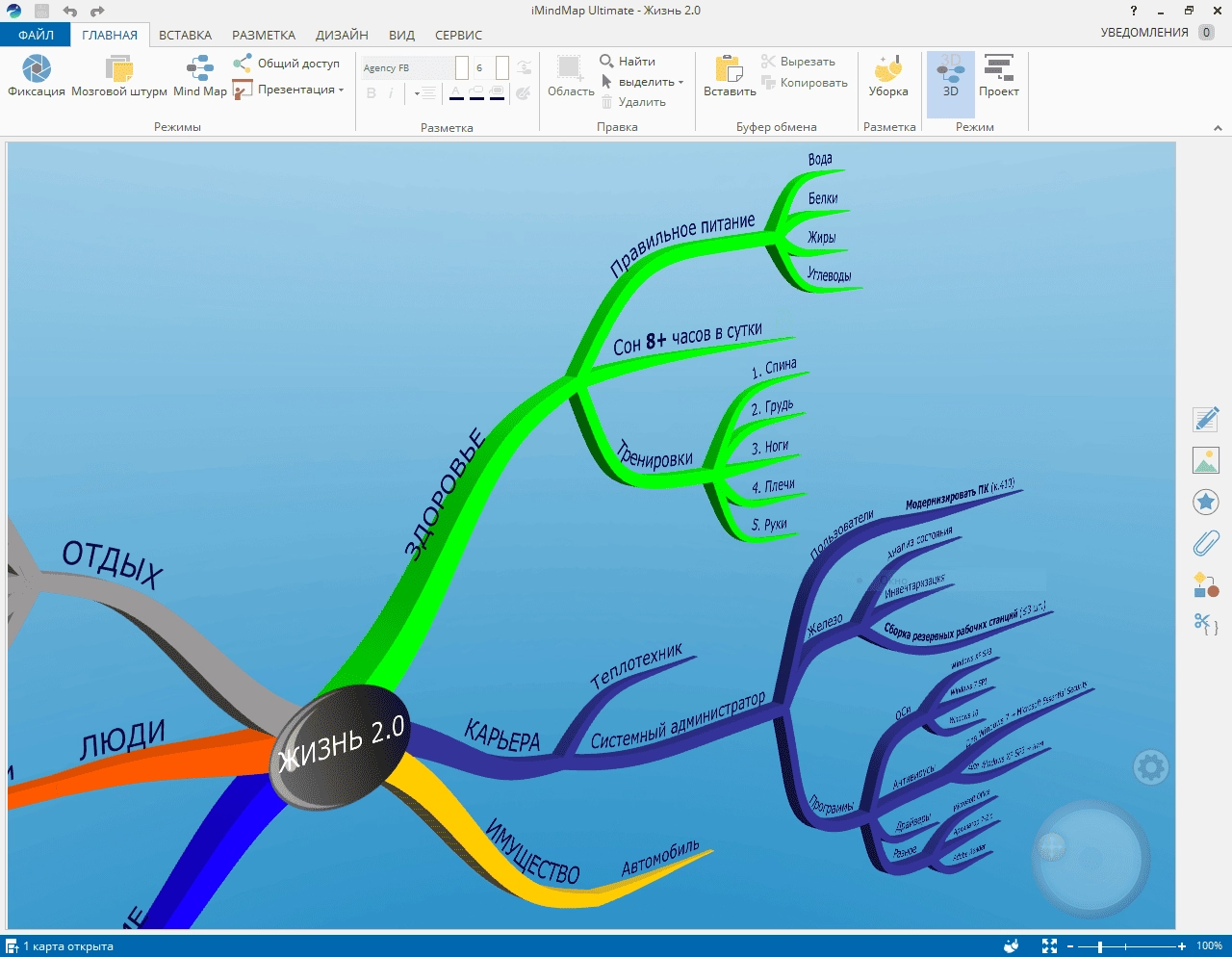The width and height of the screenshot is (1232, 957).
Task: Toggle bold formatting B
Action: click(x=372, y=93)
